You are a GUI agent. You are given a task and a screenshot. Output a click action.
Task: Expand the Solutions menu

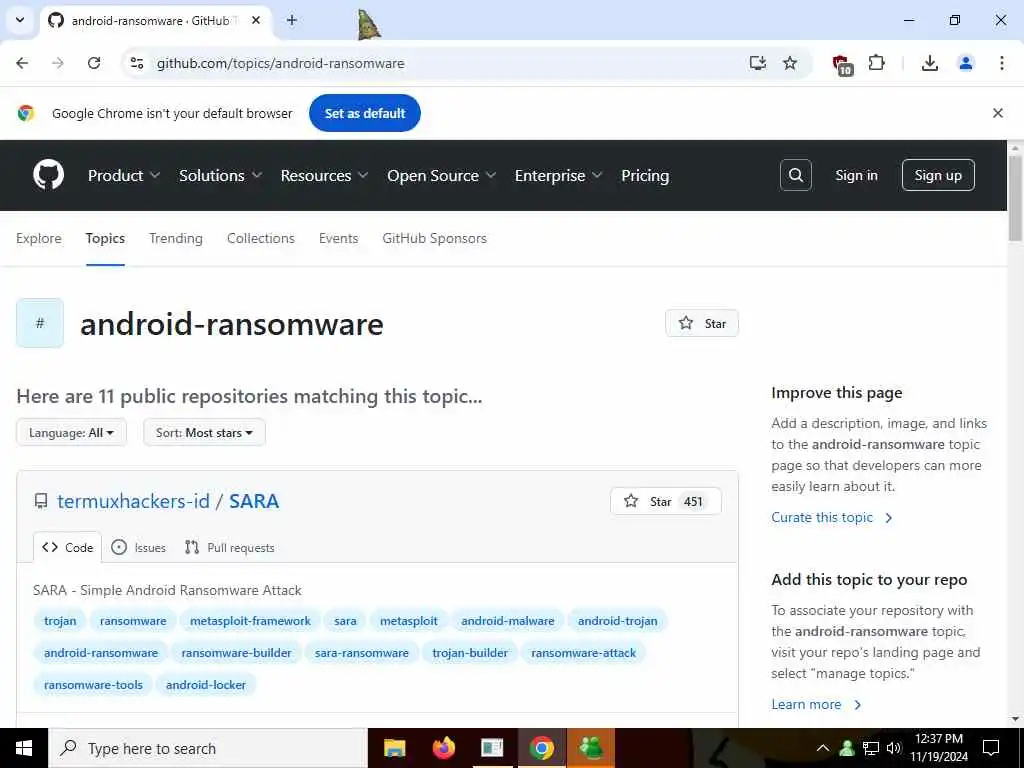(x=220, y=175)
